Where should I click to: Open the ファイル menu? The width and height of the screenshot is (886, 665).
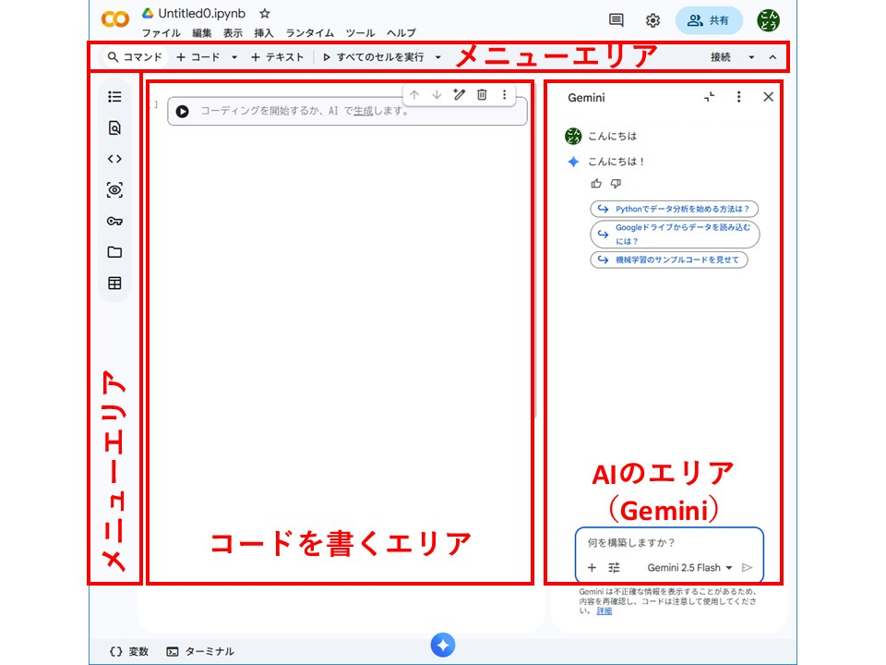pyautogui.click(x=161, y=33)
